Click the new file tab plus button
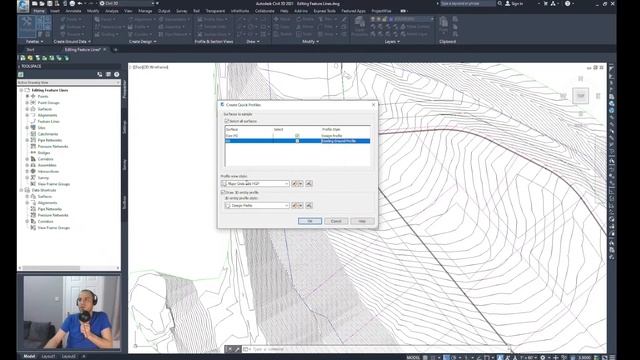The height and width of the screenshot is (360, 640). [x=116, y=49]
